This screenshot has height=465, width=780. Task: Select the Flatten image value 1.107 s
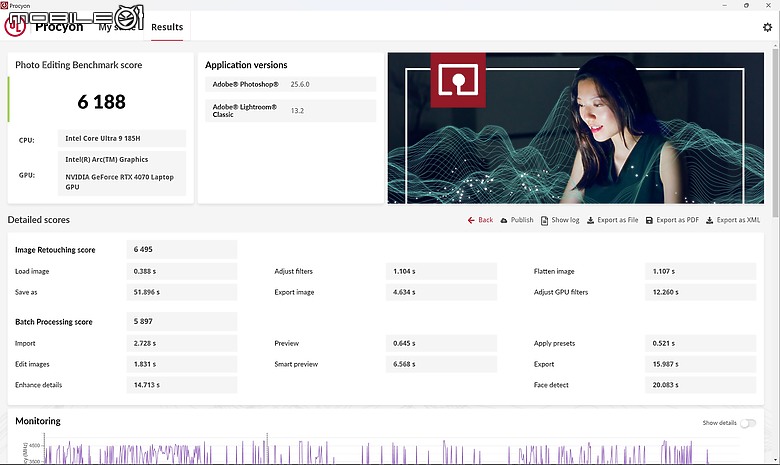pos(664,271)
